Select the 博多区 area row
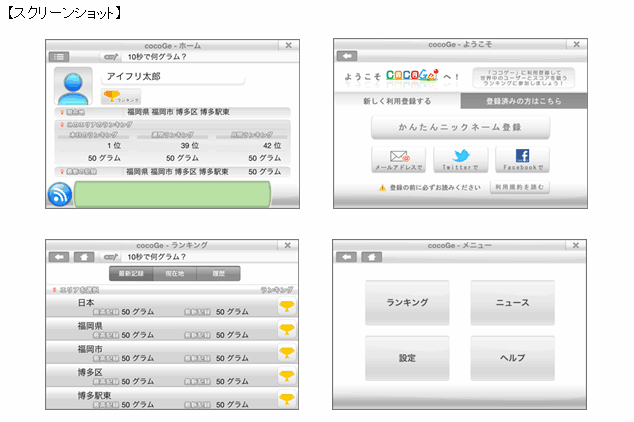This screenshot has height=422, width=634. click(x=172, y=376)
